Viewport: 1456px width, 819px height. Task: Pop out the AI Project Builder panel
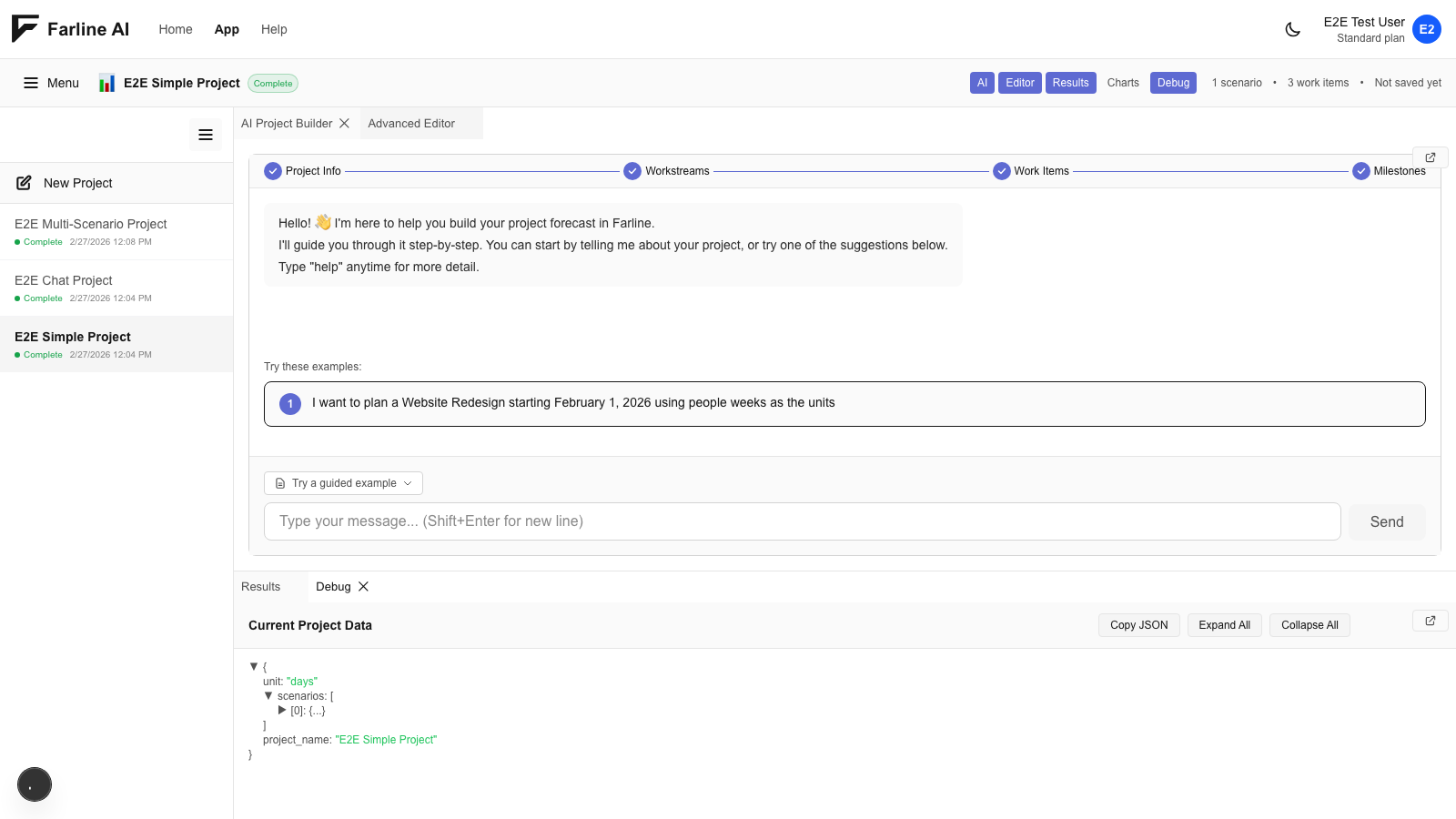pos(1430,157)
